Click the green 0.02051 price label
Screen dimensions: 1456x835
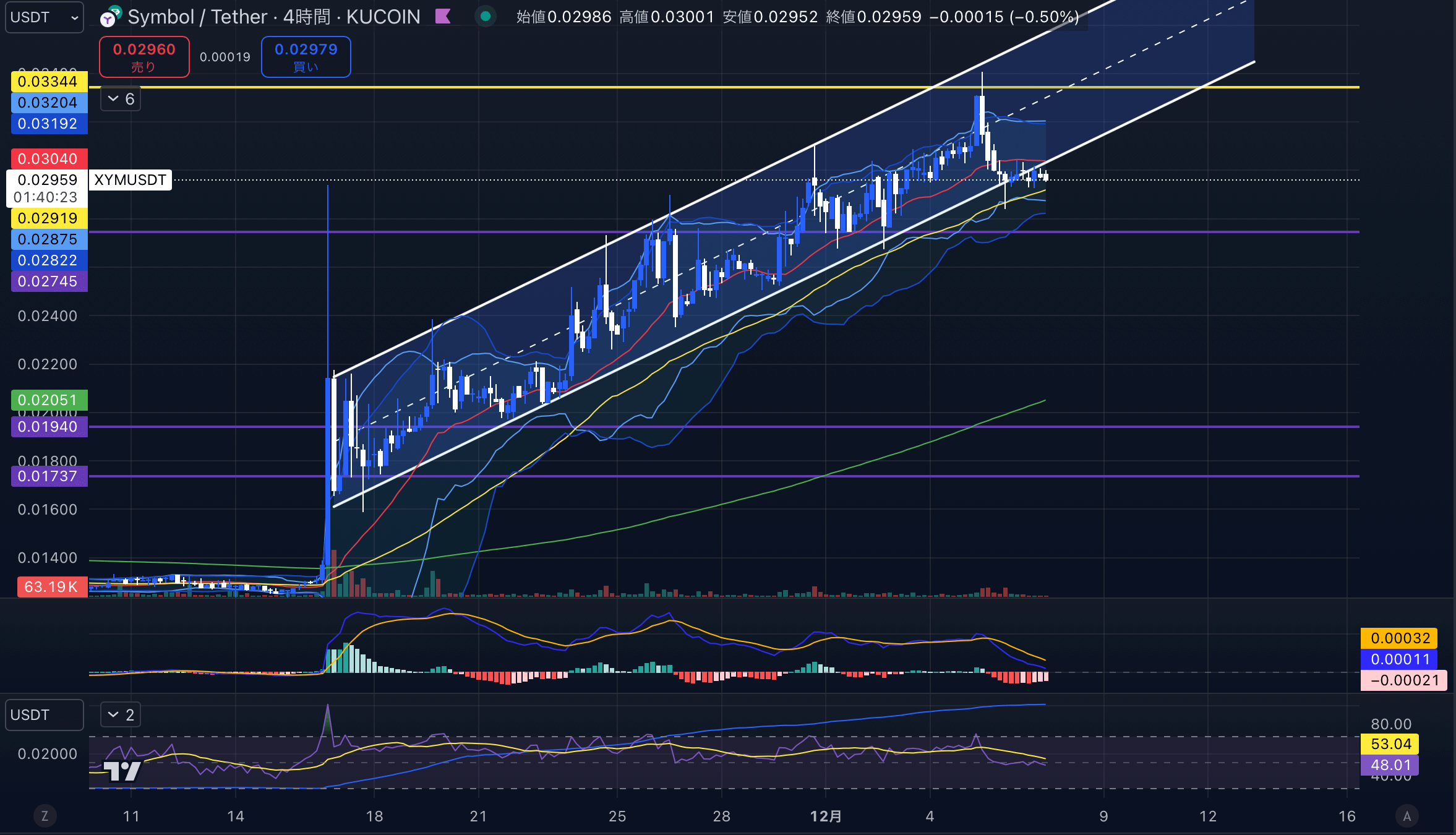(x=49, y=400)
